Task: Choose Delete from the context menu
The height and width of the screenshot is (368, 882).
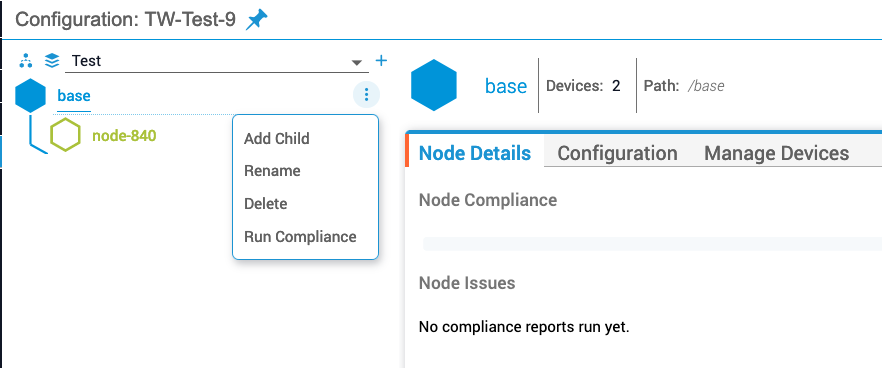Action: coord(266,204)
